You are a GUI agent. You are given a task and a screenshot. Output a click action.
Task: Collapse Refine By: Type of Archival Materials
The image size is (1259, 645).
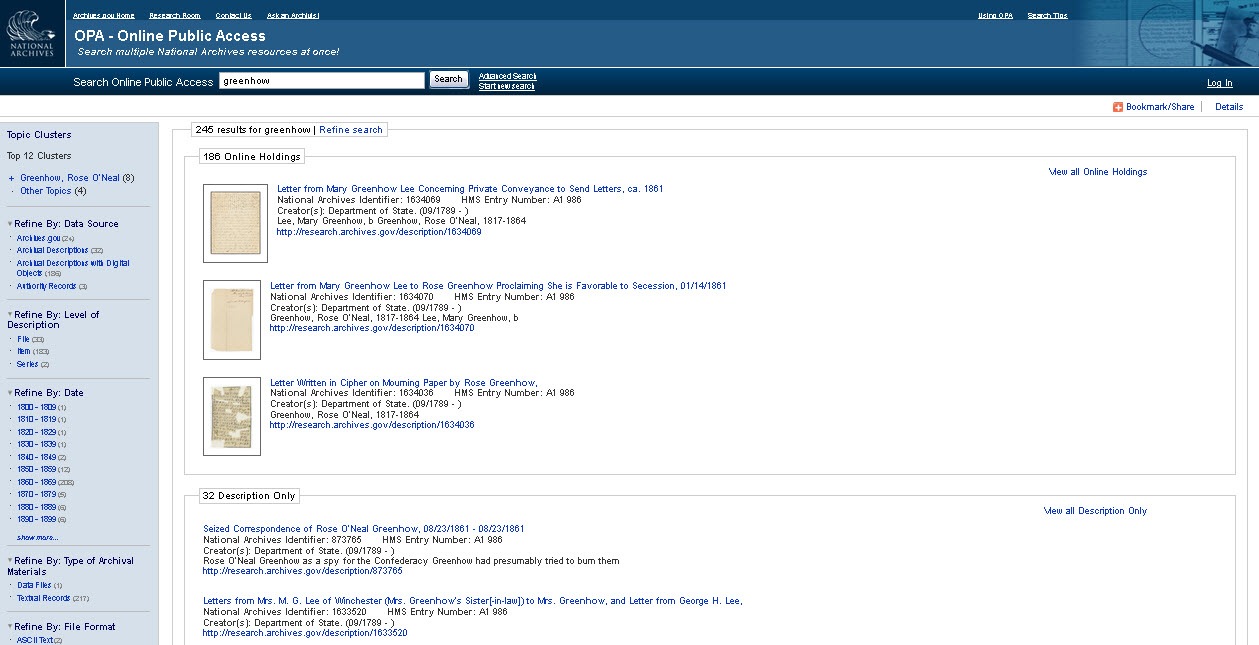10,561
